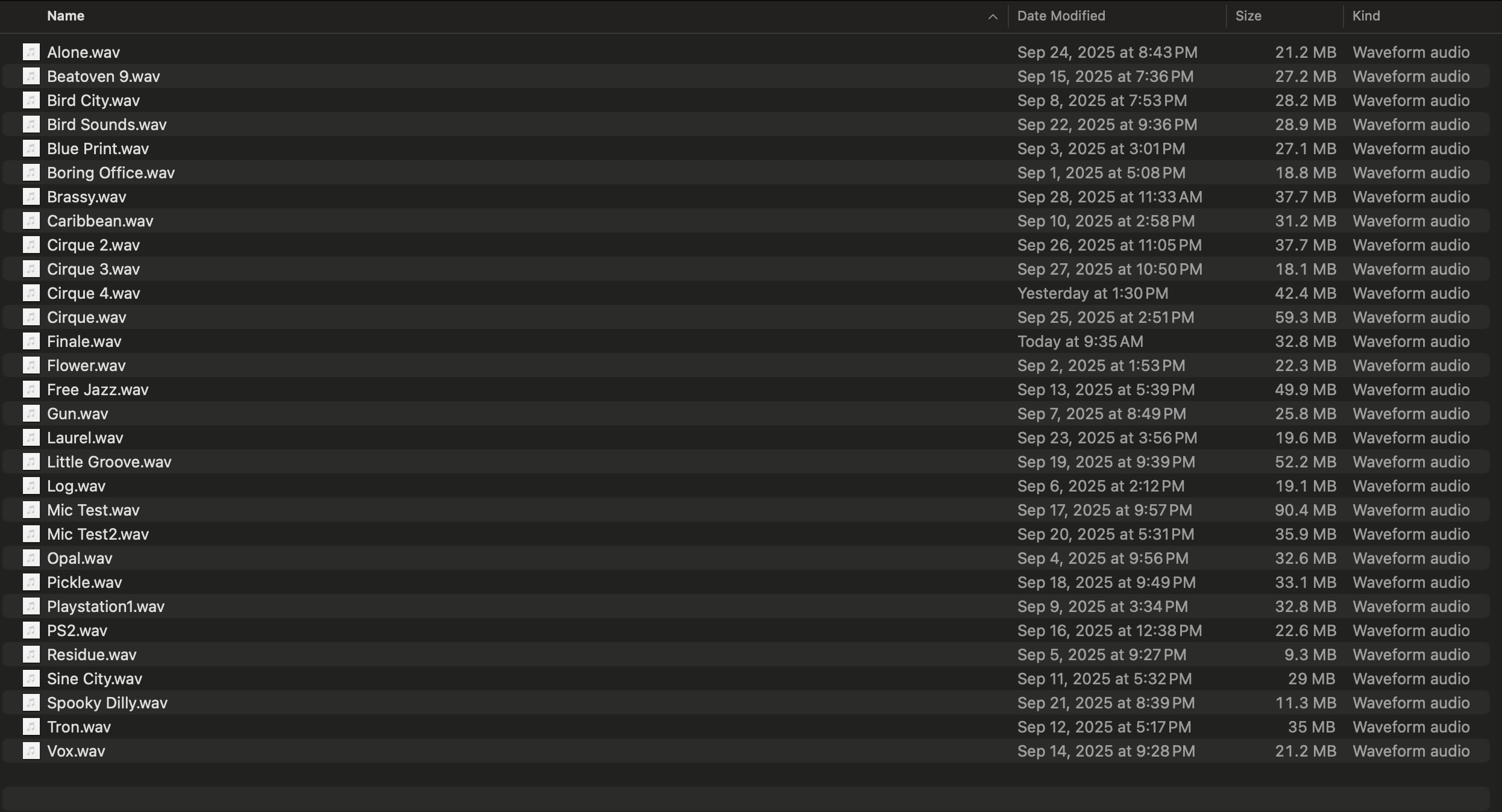Click the Name column header
This screenshot has width=1502, height=812.
66,16
